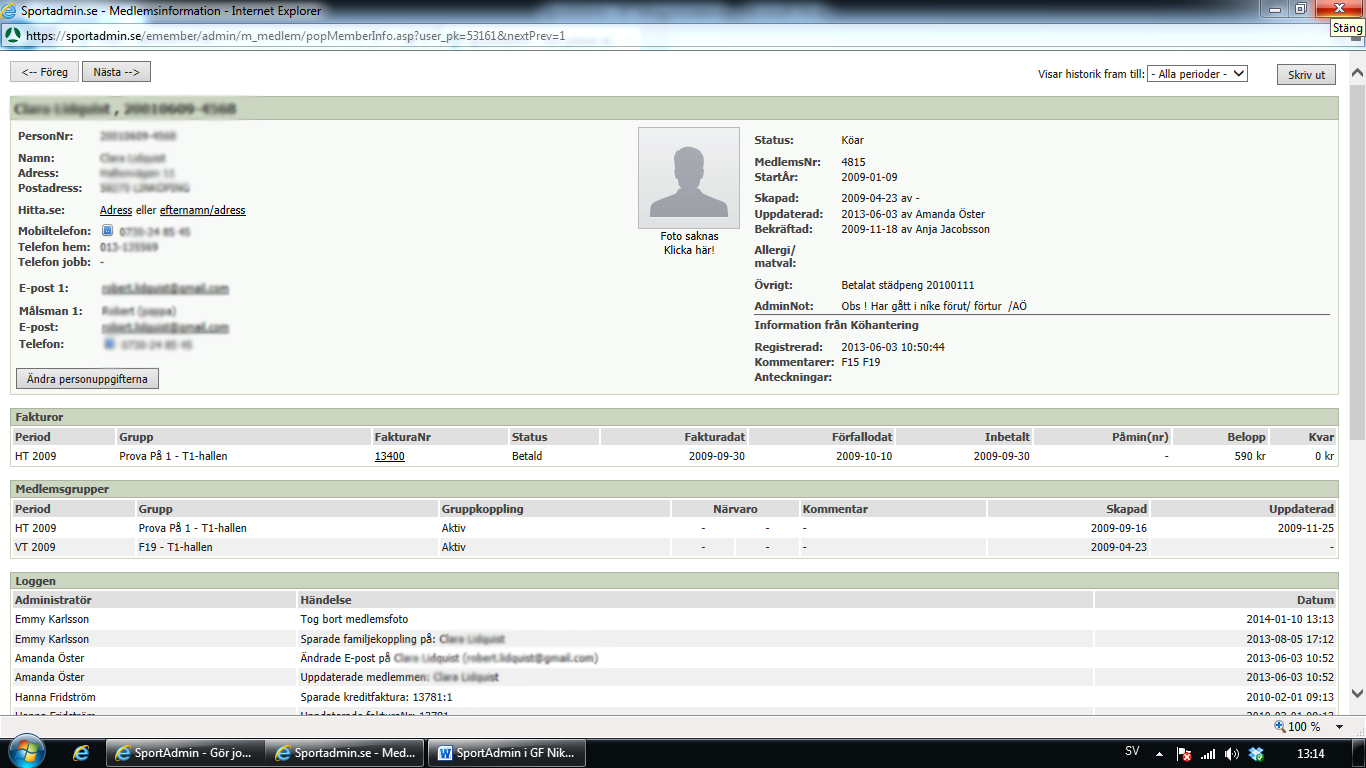Image resolution: width=1366 pixels, height=768 pixels.
Task: Go to next member with Nästa button
Action: point(117,72)
